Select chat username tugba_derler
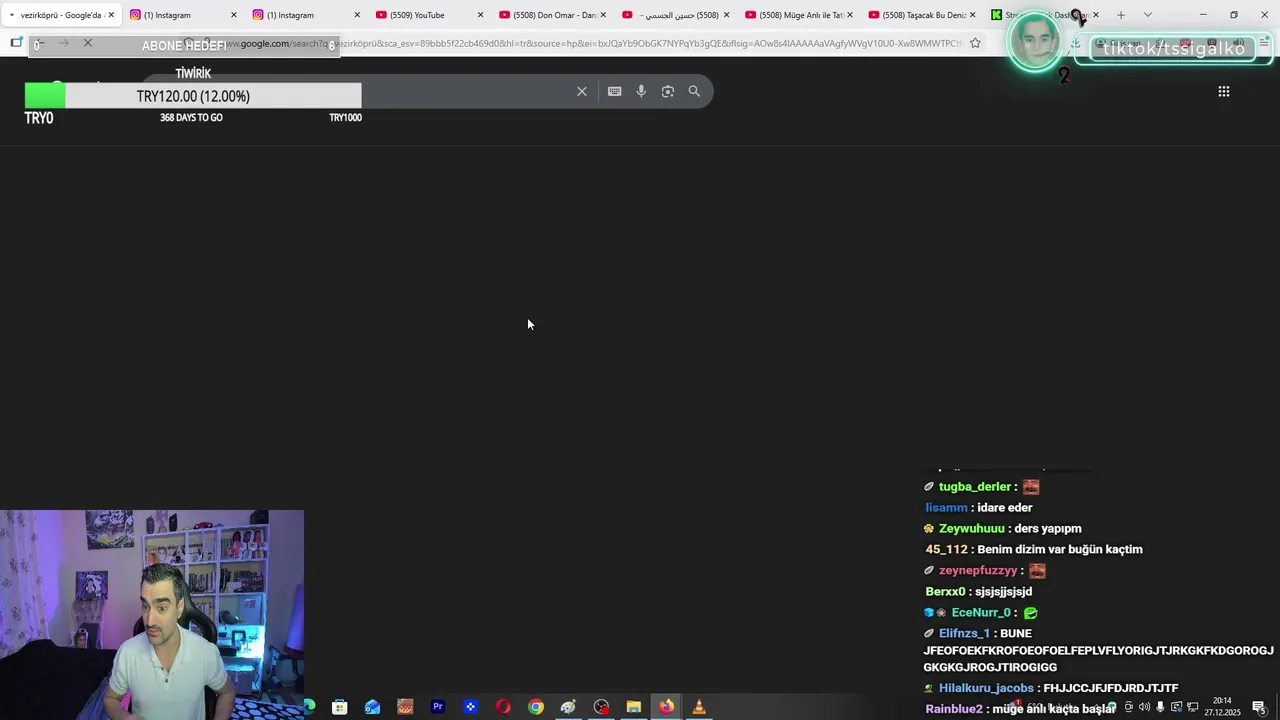 click(975, 487)
